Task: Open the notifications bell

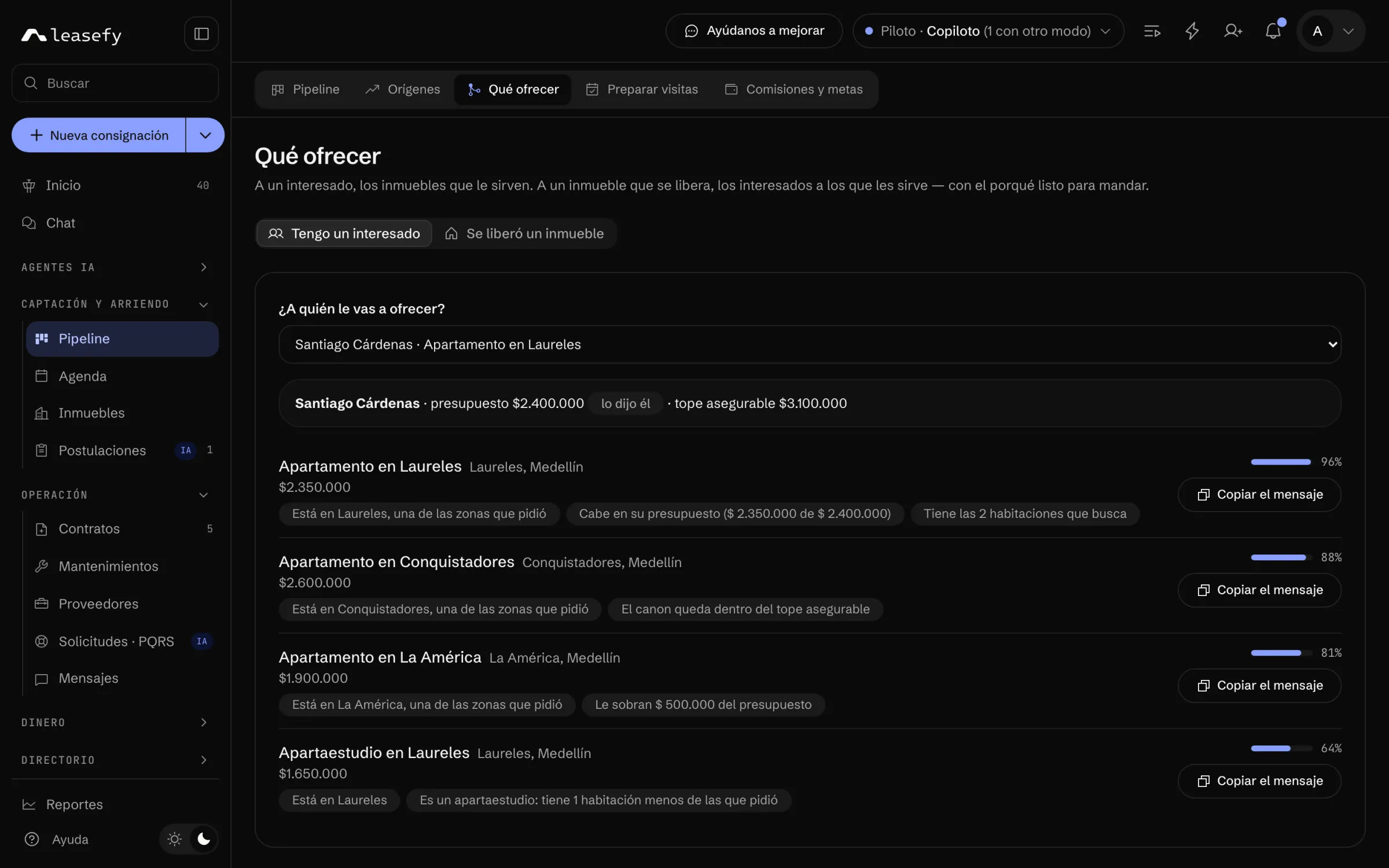Action: (x=1273, y=31)
